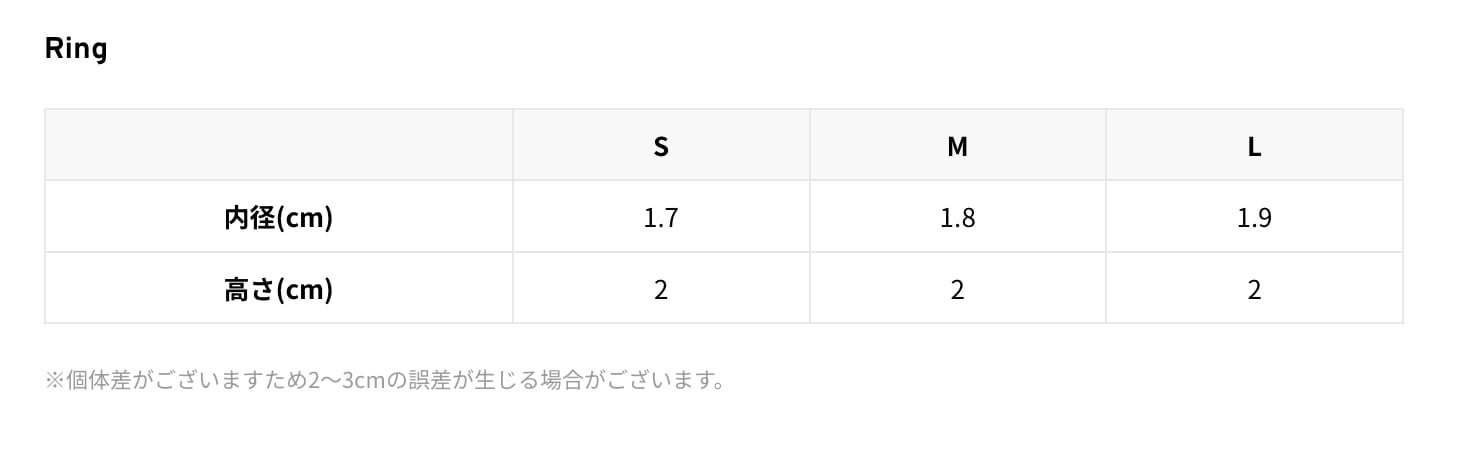Image resolution: width=1464 pixels, height=454 pixels.
Task: Select the 1.8 inner diameter cell
Action: pos(957,218)
